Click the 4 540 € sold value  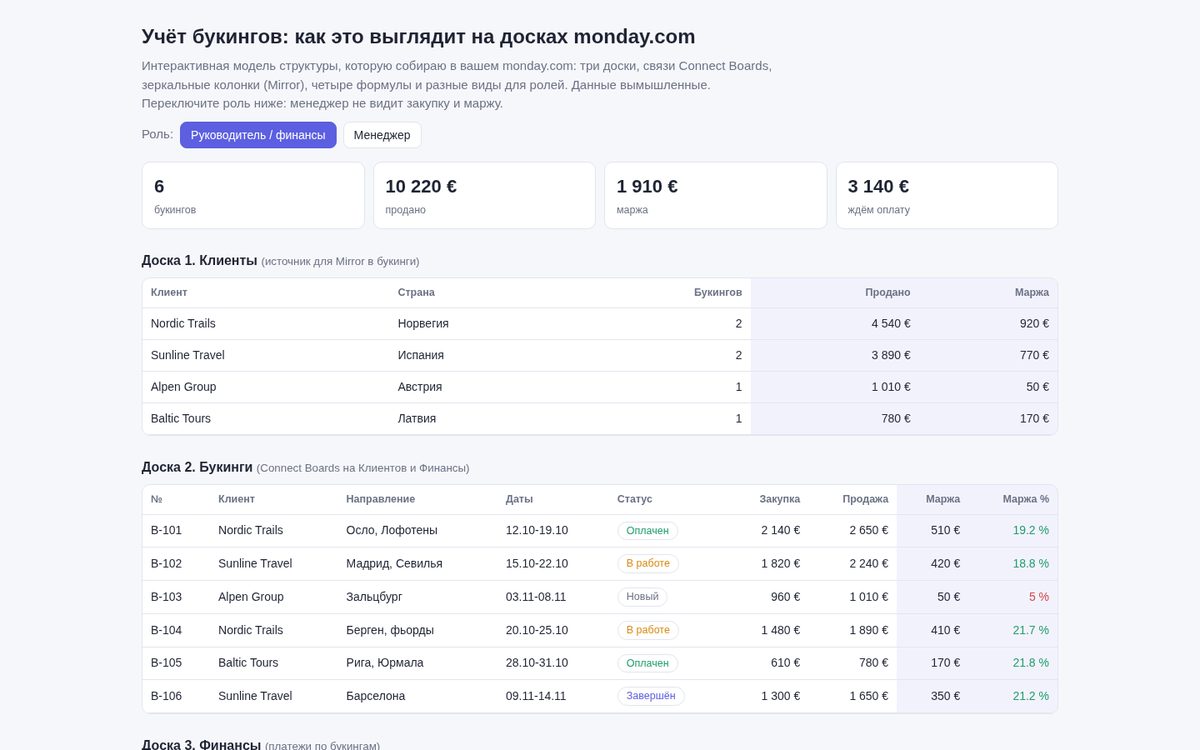tap(891, 324)
